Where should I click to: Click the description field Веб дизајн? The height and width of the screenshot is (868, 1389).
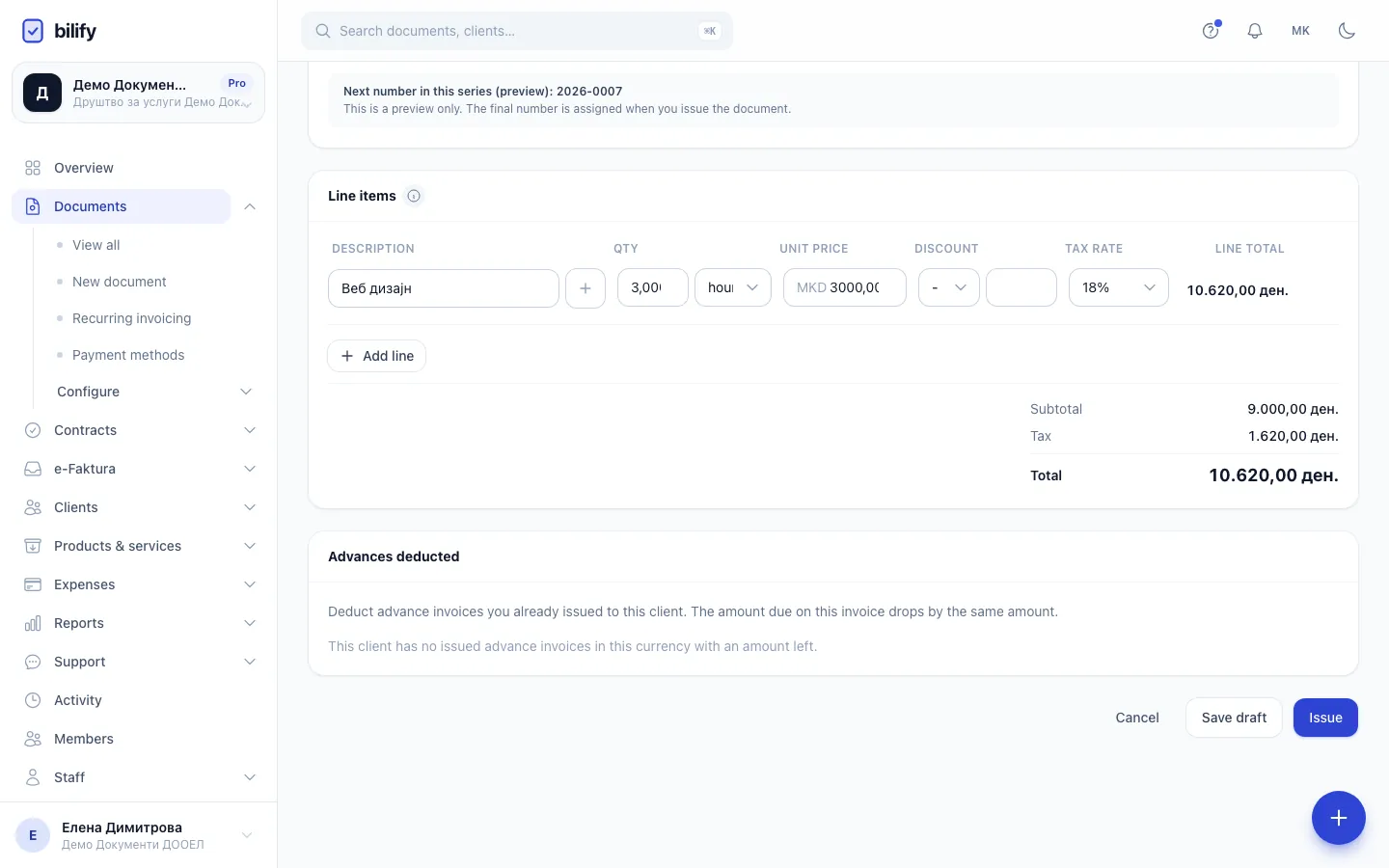pyautogui.click(x=444, y=288)
